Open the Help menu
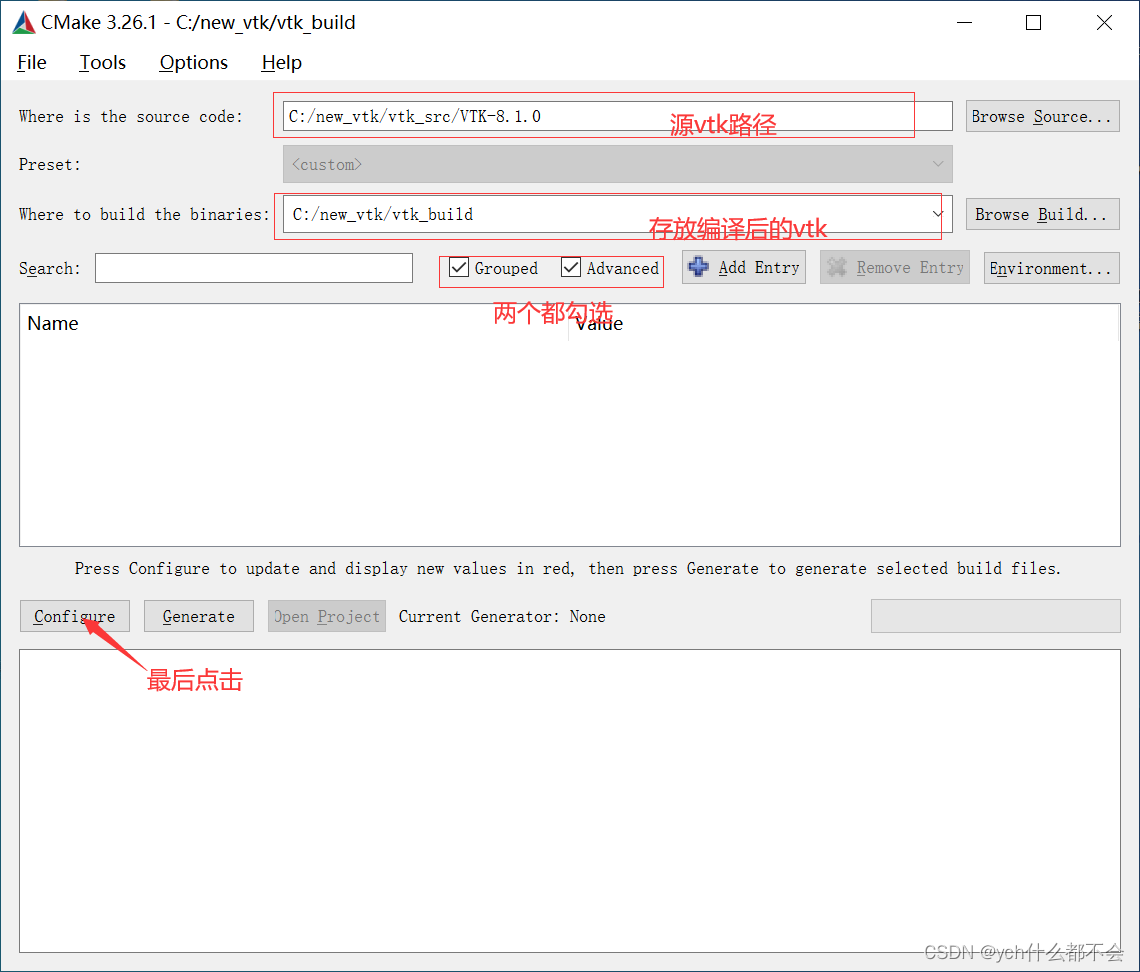Screen dimensions: 1140x972 [280, 62]
